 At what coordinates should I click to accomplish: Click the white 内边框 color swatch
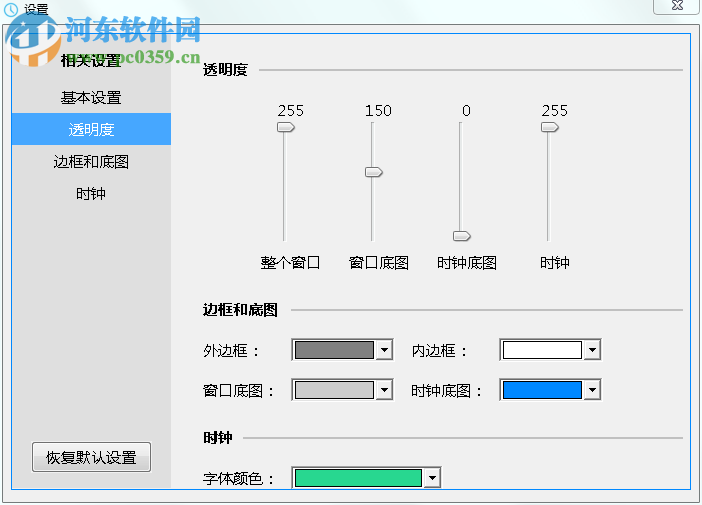click(542, 350)
